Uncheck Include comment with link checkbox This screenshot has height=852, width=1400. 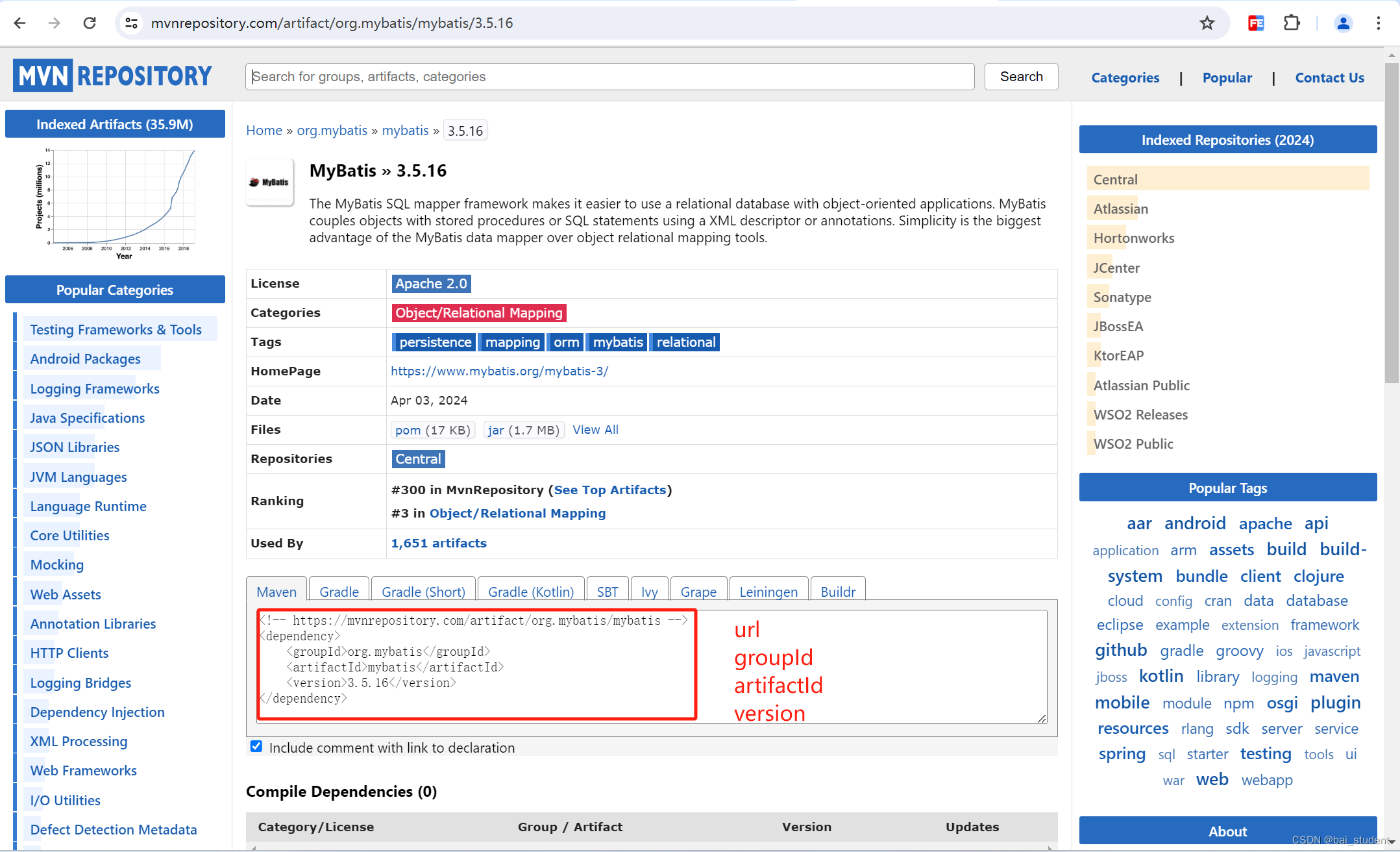point(256,747)
